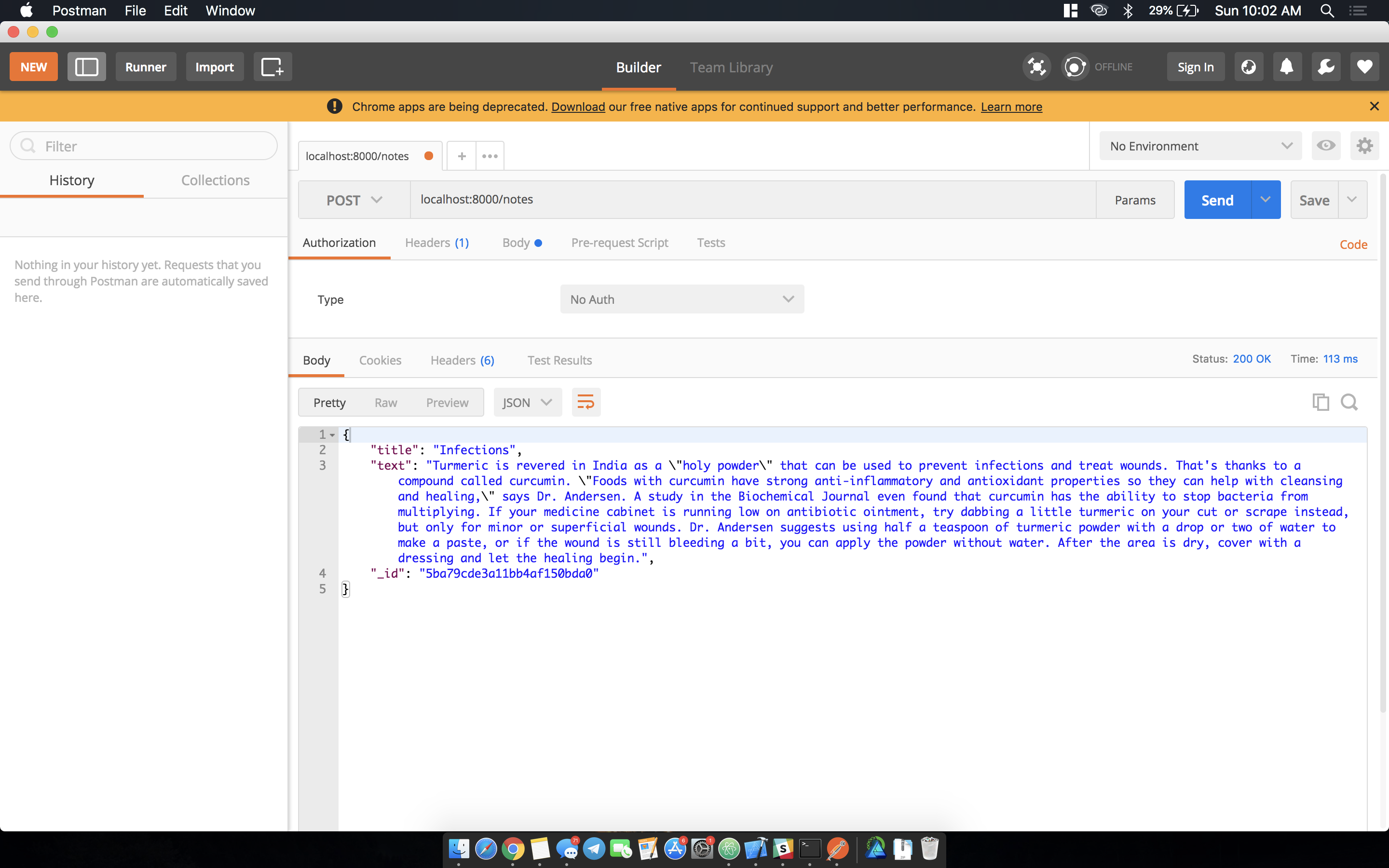The height and width of the screenshot is (868, 1389).
Task: Click the request URL input field
Action: [752, 199]
